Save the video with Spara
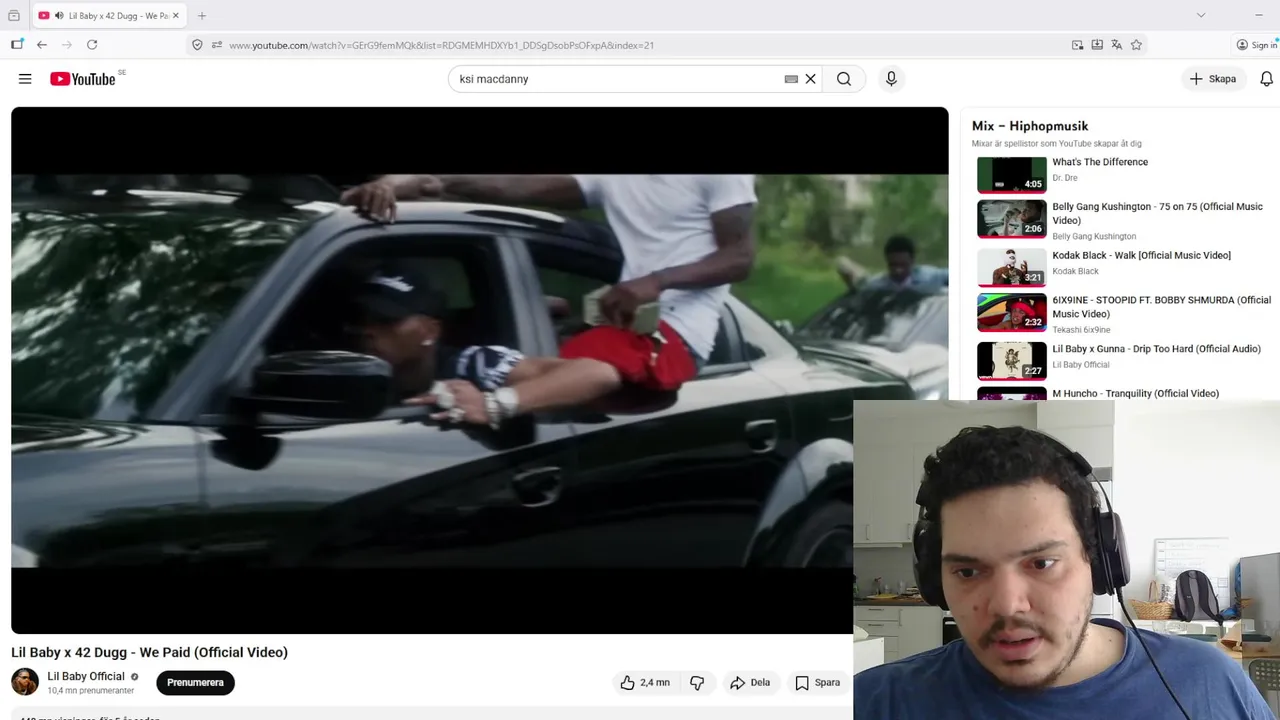This screenshot has height=720, width=1280. tap(818, 682)
